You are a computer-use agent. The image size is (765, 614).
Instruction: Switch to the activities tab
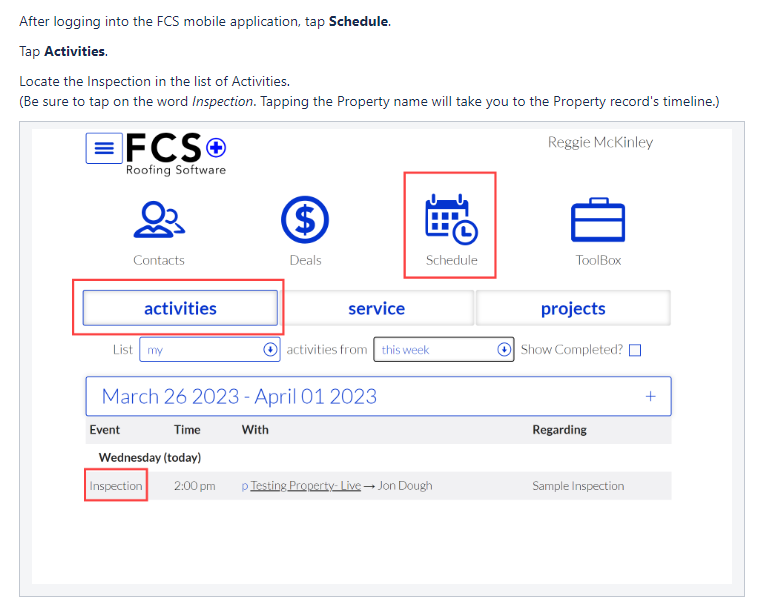coord(180,308)
